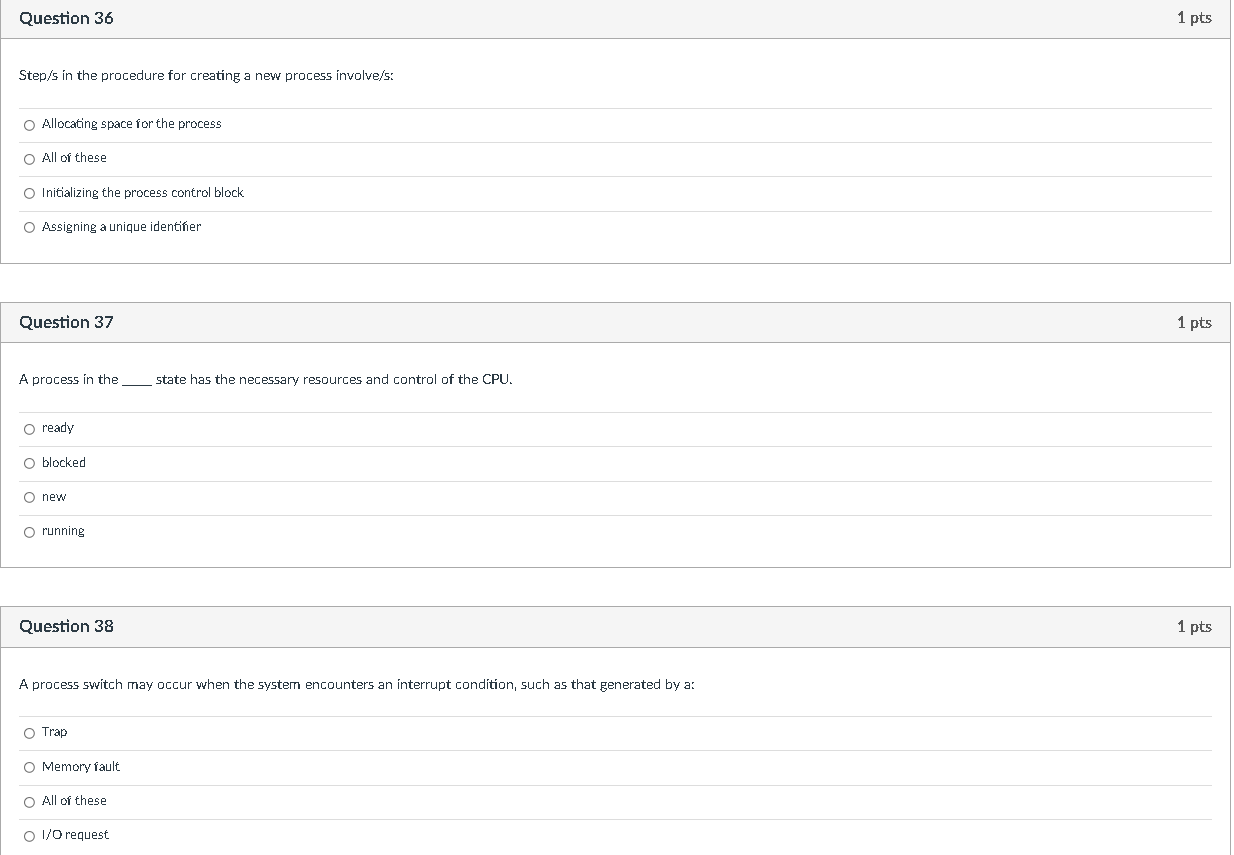
Task: Select the 'Trap' radio button
Action: [30, 733]
